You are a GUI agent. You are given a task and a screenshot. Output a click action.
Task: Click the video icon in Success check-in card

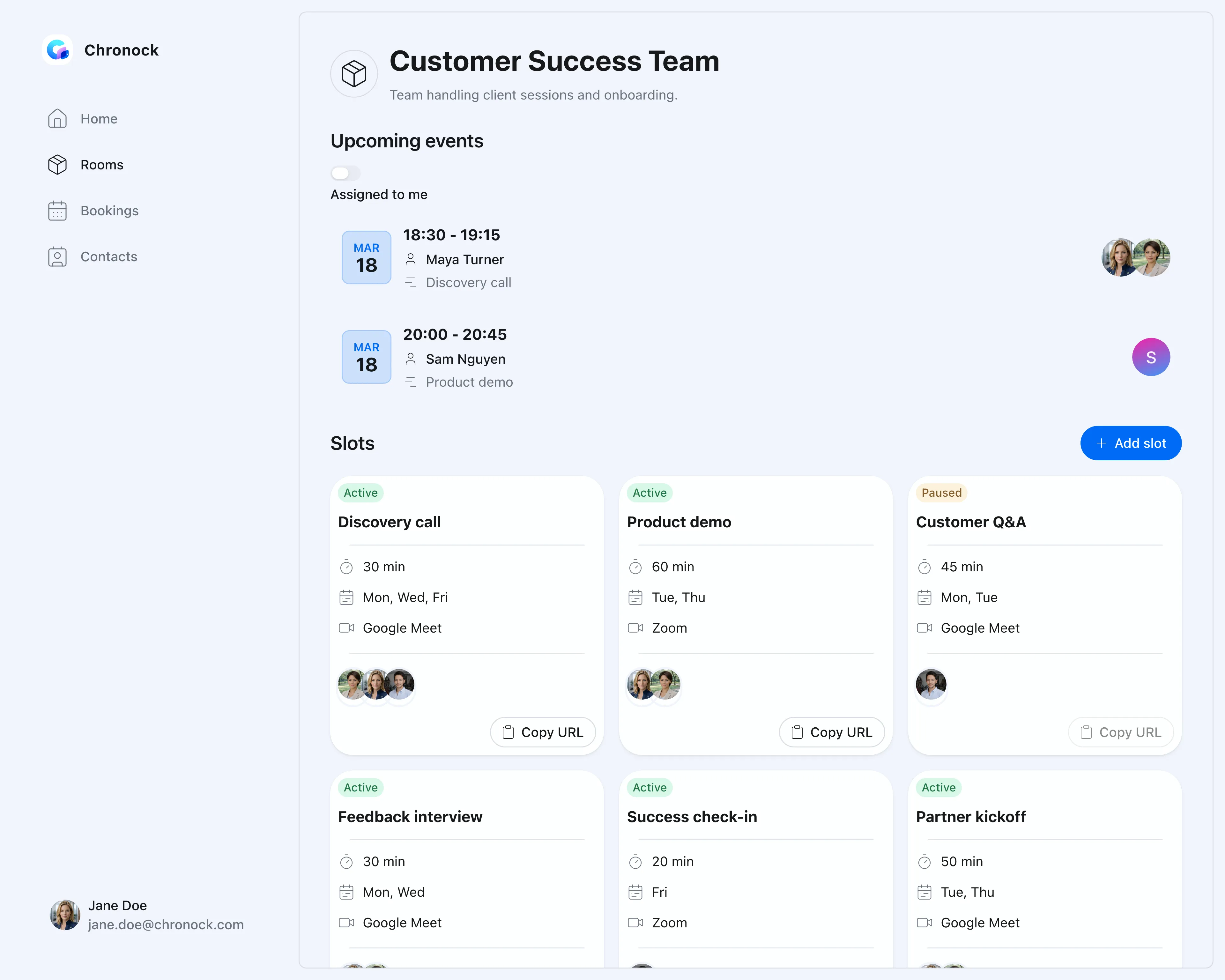click(635, 923)
